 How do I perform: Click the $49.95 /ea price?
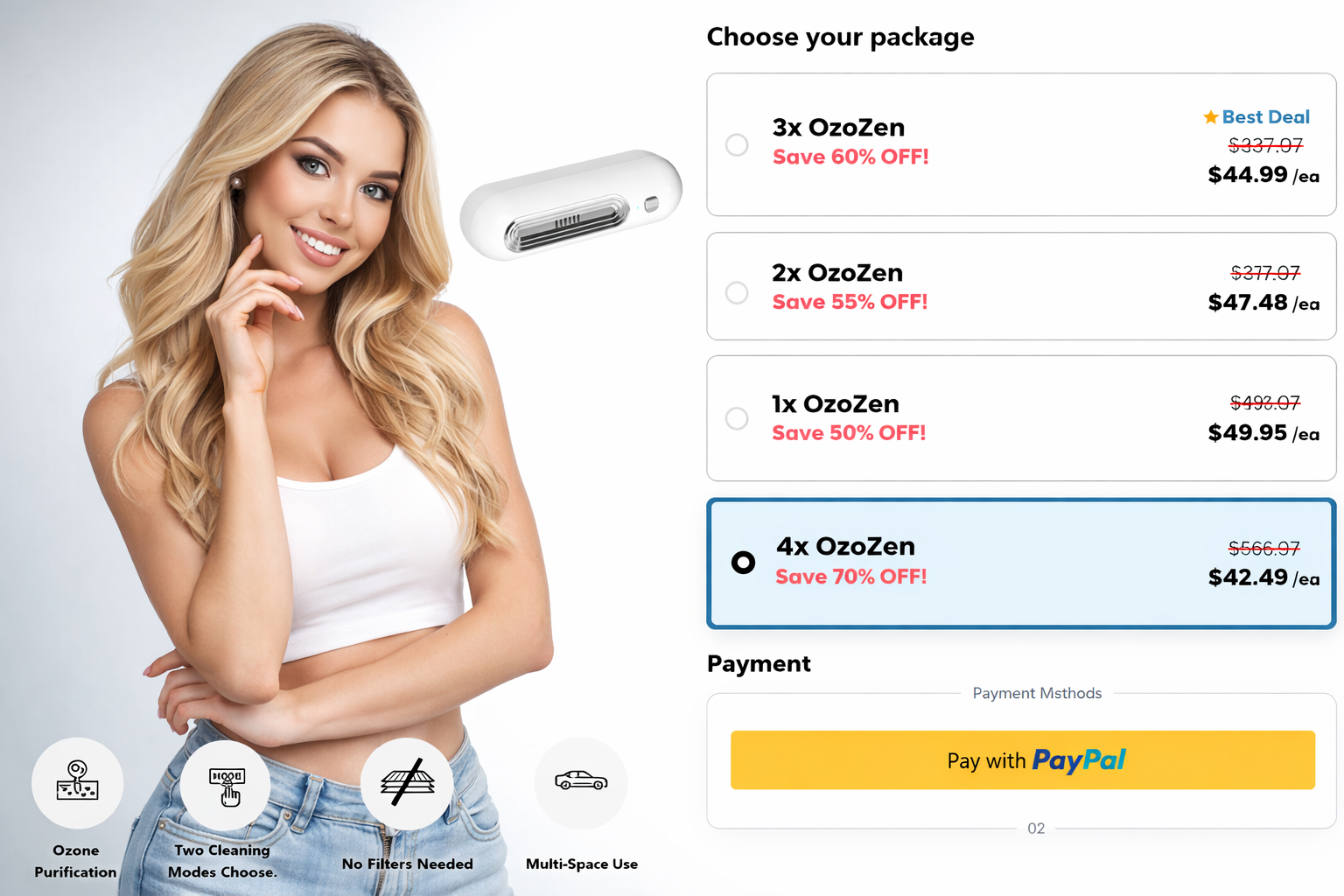pos(1263,433)
